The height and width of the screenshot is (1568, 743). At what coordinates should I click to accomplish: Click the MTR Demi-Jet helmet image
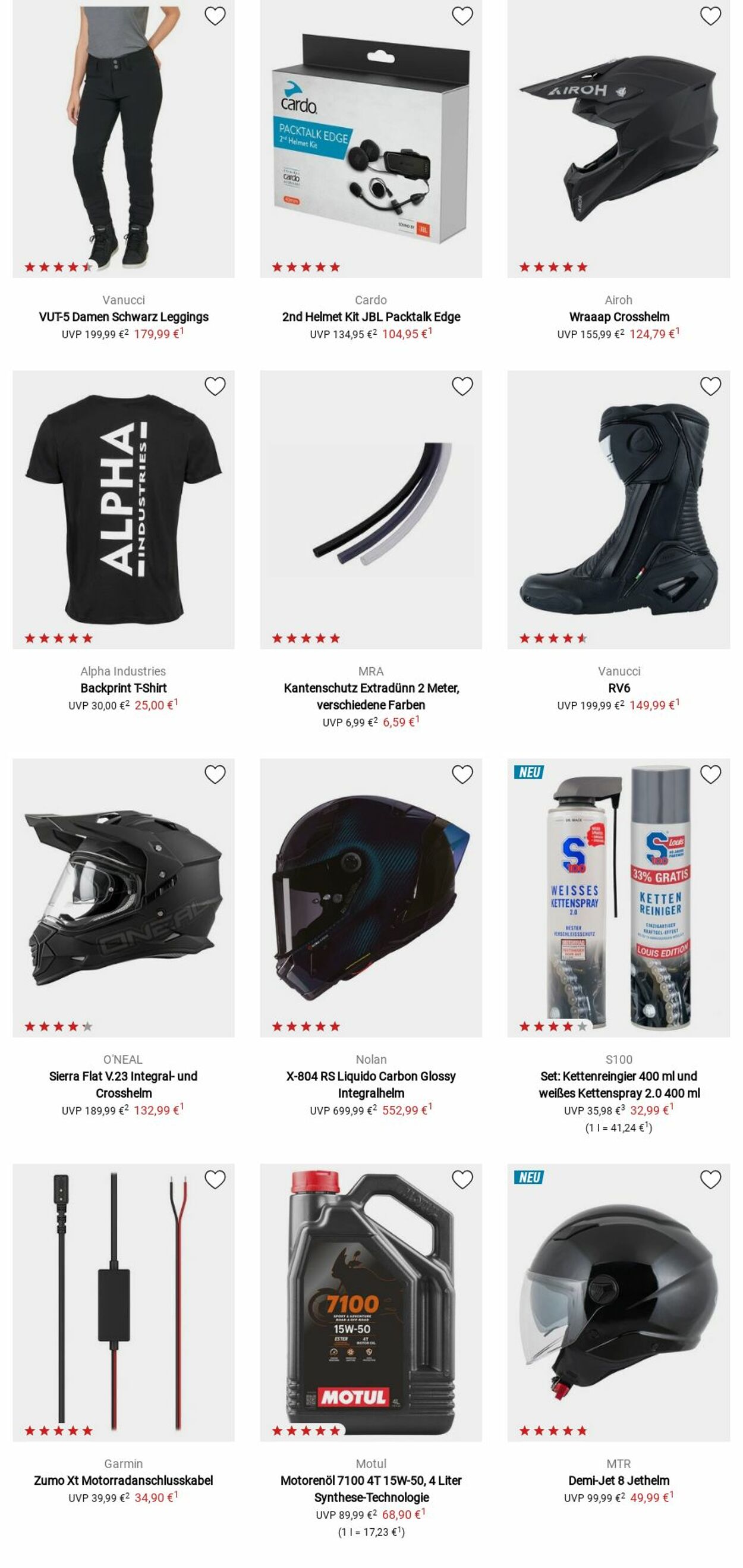point(619,1303)
